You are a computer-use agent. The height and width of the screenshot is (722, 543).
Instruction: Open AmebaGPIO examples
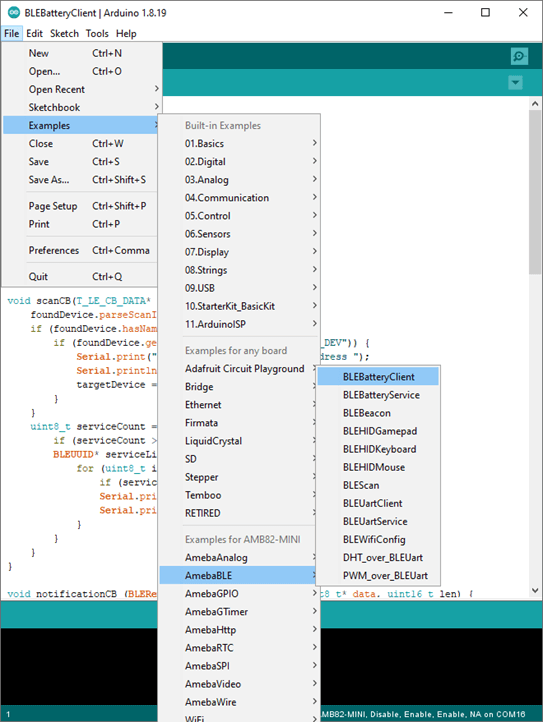click(x=239, y=594)
